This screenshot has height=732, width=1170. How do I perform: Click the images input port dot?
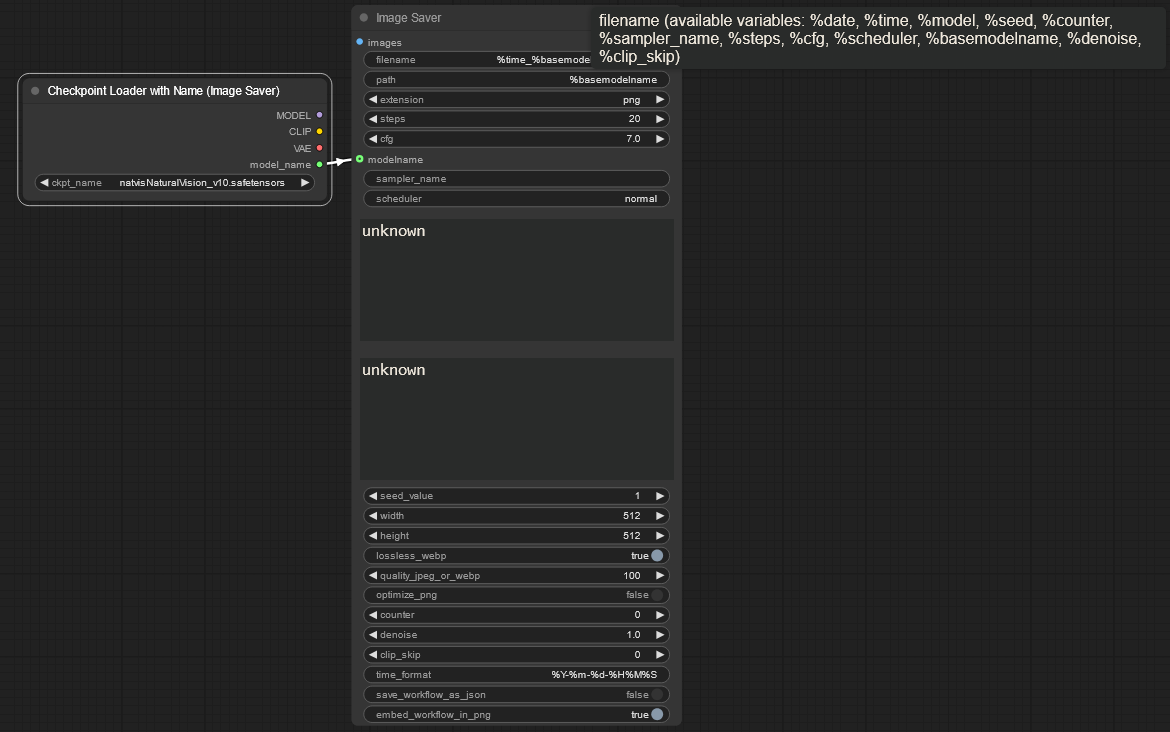(360, 42)
